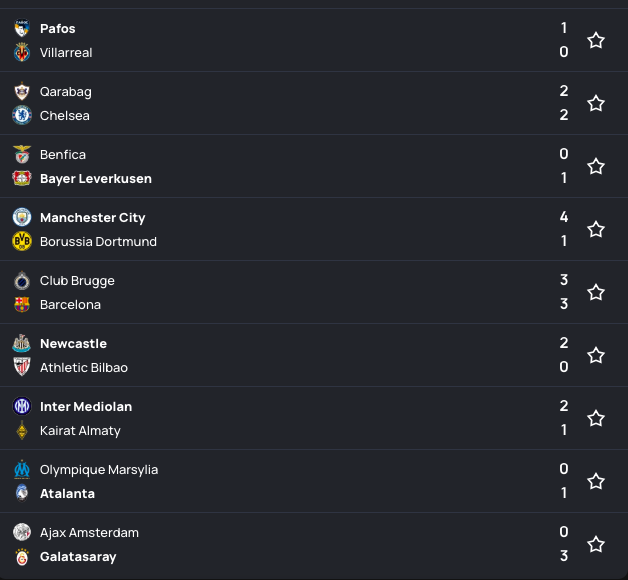Click the Borussia Dortmund crest icon
Screen dimensions: 628x580
[x=22, y=242]
